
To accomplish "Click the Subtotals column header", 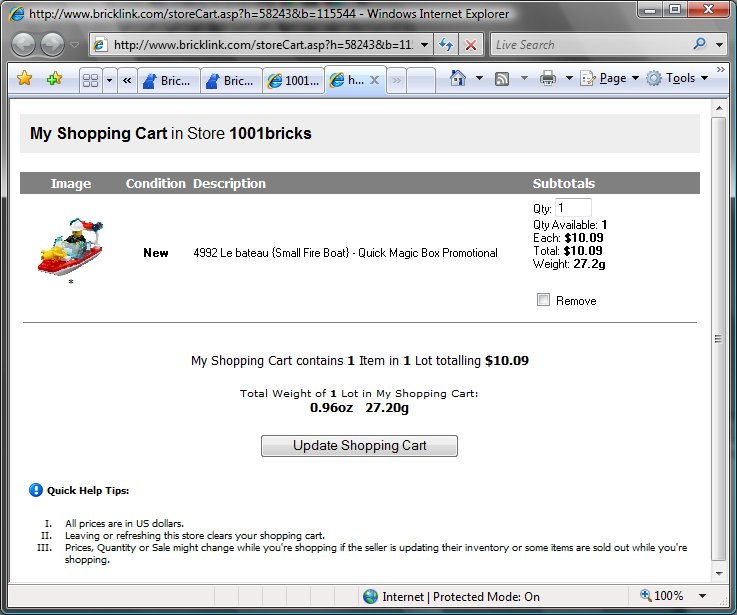I will (564, 183).
